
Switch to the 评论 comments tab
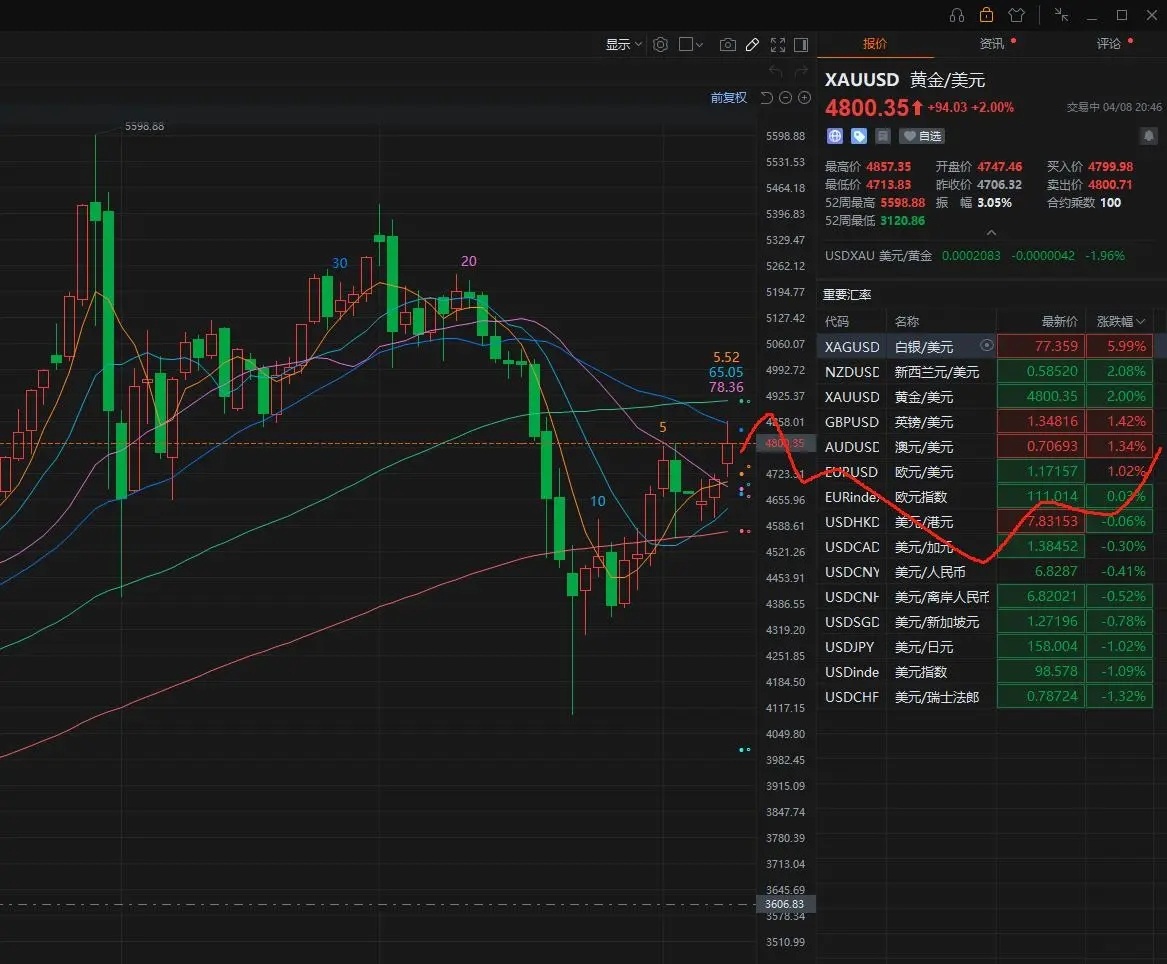(1109, 44)
